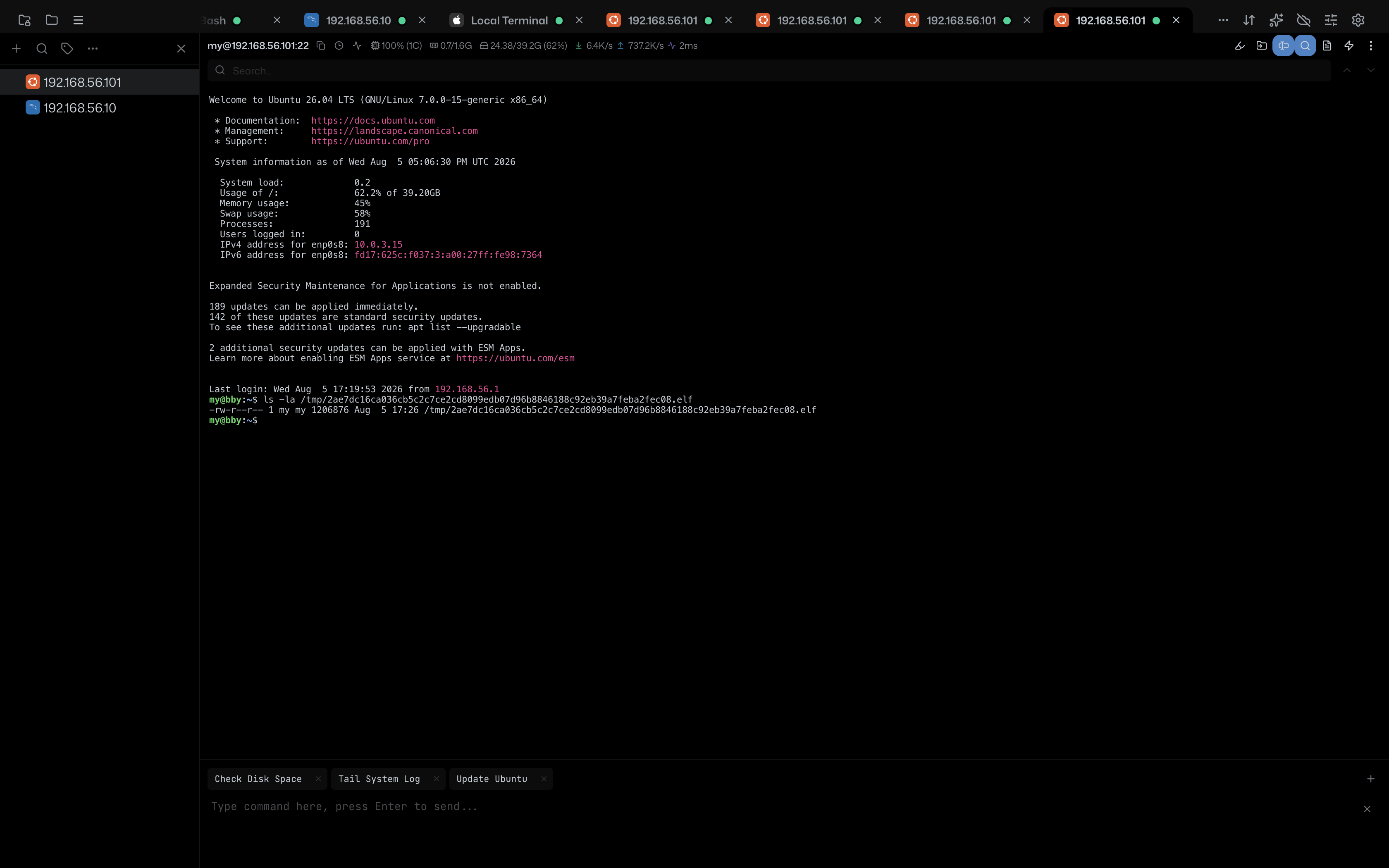Open the tags filter icon
1389x868 pixels.
pyautogui.click(x=67, y=49)
